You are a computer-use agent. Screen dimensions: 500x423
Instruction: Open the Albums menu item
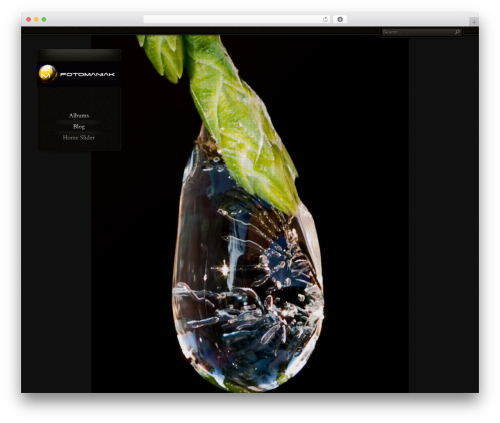79,115
